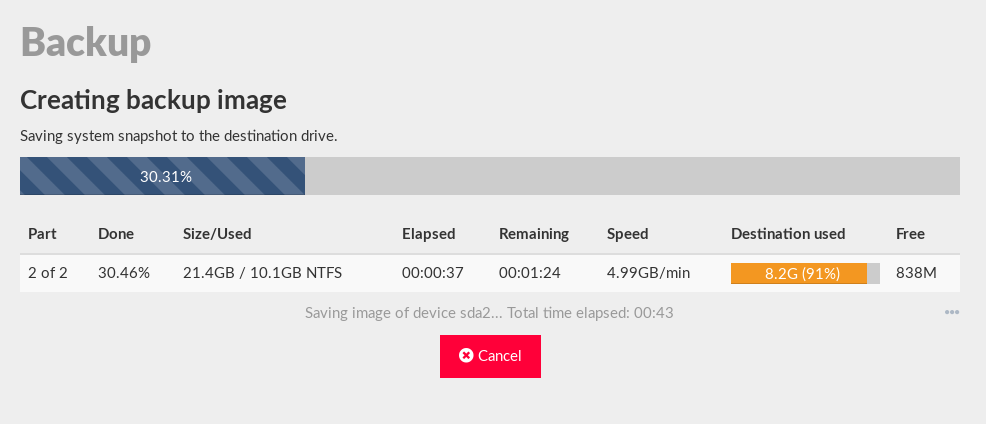Click the 21.4GB / 10.1GB NTFS cell
The image size is (986, 424).
pos(261,273)
